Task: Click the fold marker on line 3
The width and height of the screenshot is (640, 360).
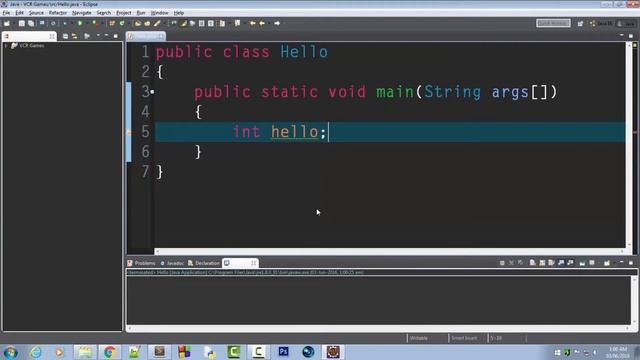Action: 152,92
